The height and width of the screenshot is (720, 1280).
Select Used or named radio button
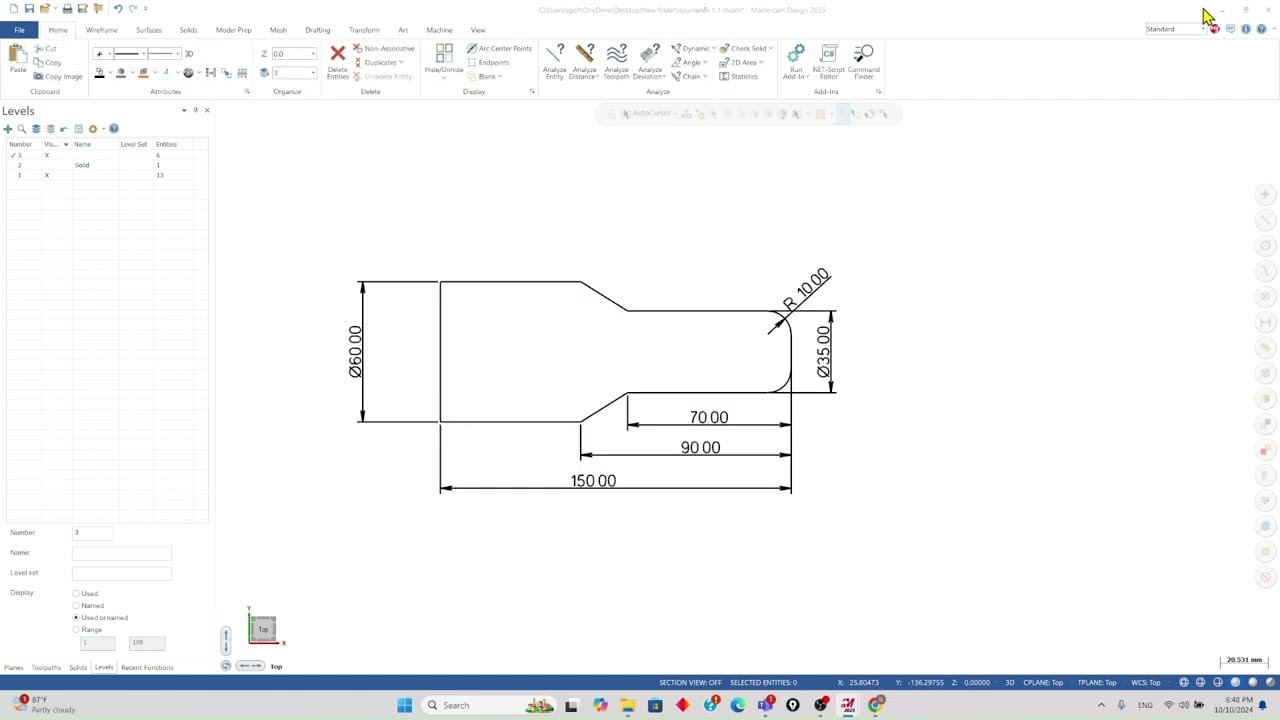pyautogui.click(x=76, y=618)
